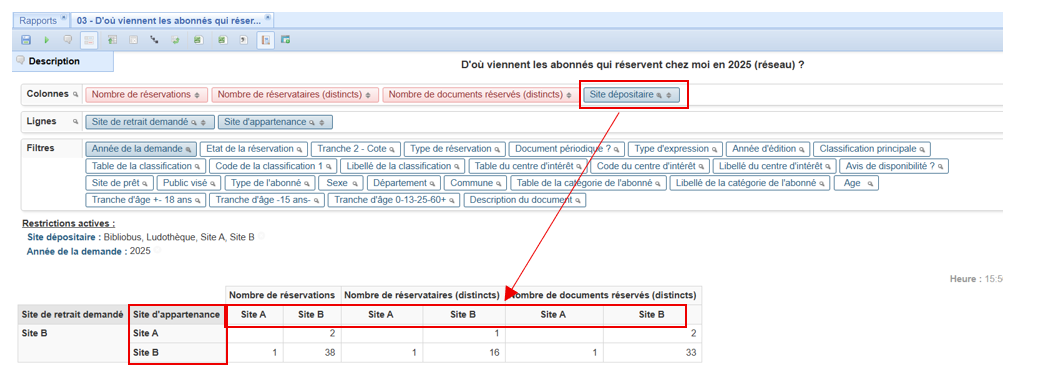This screenshot has height=388, width=1050.
Task: Open the Sexe filter
Action: (x=341, y=183)
